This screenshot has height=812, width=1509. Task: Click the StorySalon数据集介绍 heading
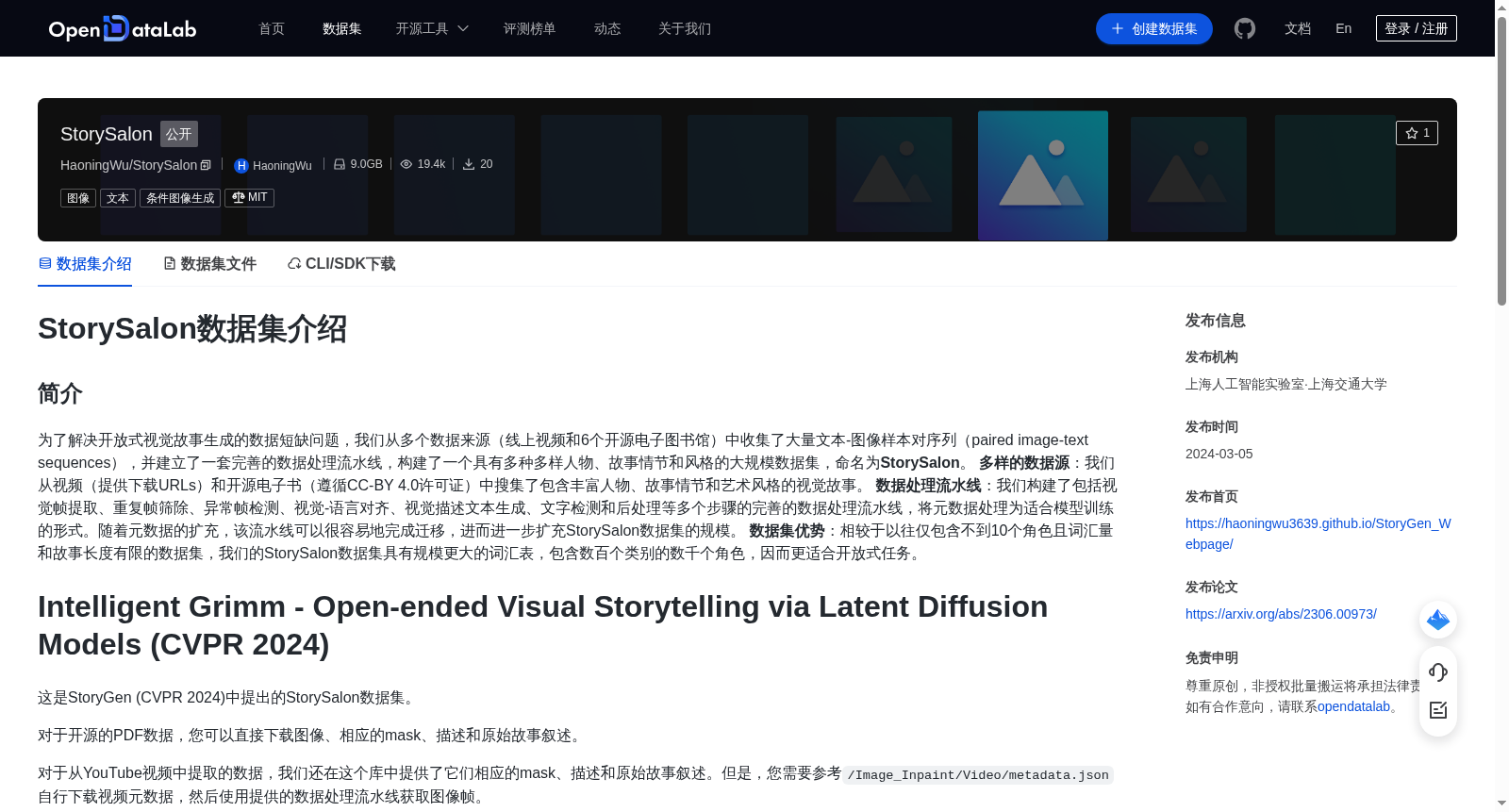click(x=192, y=329)
